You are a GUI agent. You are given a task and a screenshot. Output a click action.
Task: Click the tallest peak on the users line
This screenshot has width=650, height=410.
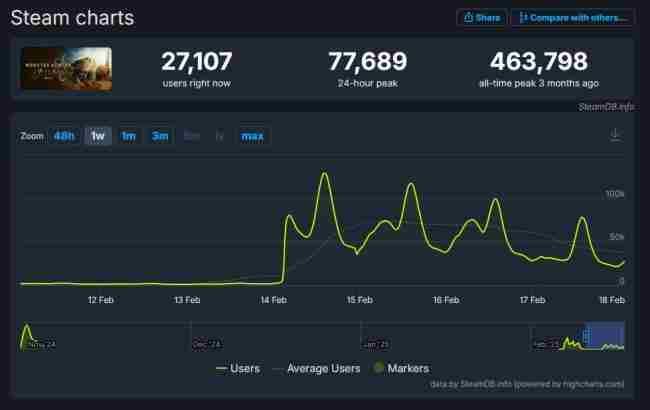coord(324,173)
